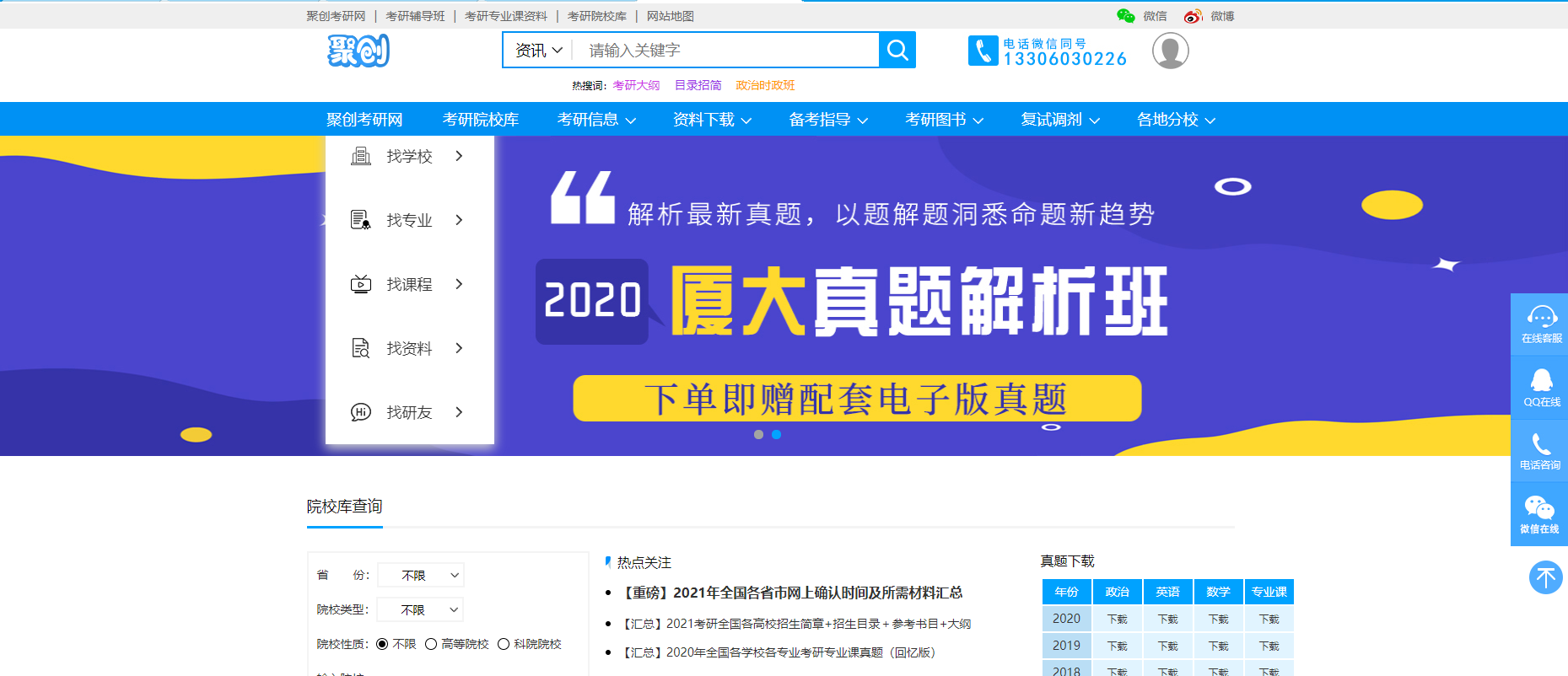Click the 电话咨询 phone widget
1568x676 pixels.
(x=1540, y=451)
